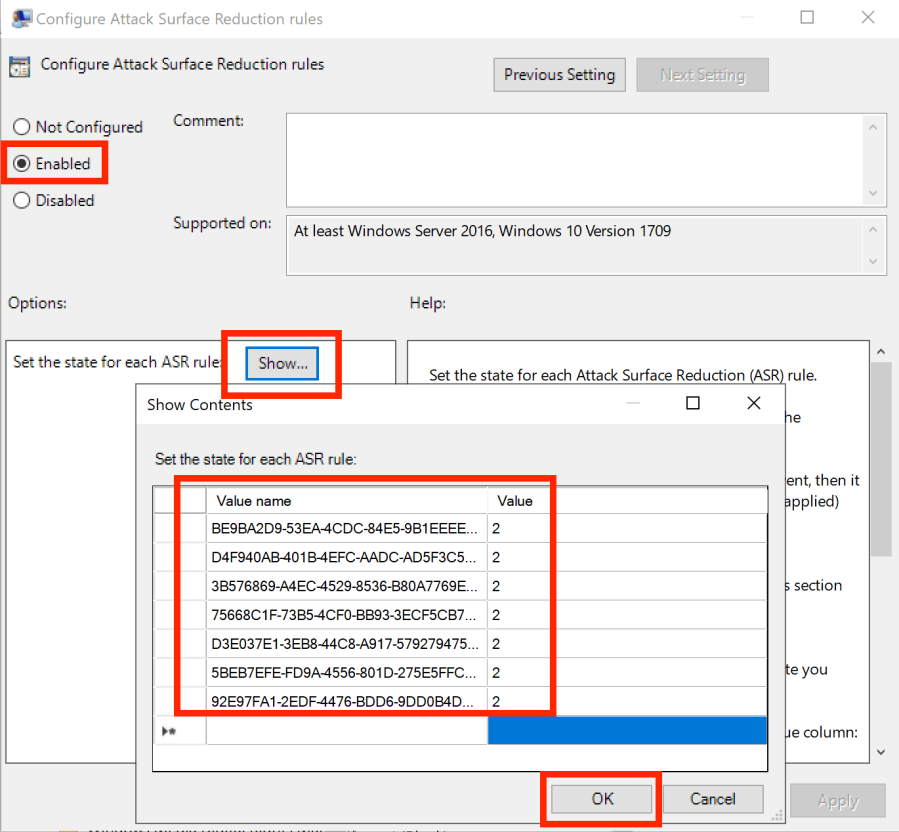The height and width of the screenshot is (832, 899).
Task: Click the policy setting icon beside heading
Action: pyautogui.click(x=19, y=67)
